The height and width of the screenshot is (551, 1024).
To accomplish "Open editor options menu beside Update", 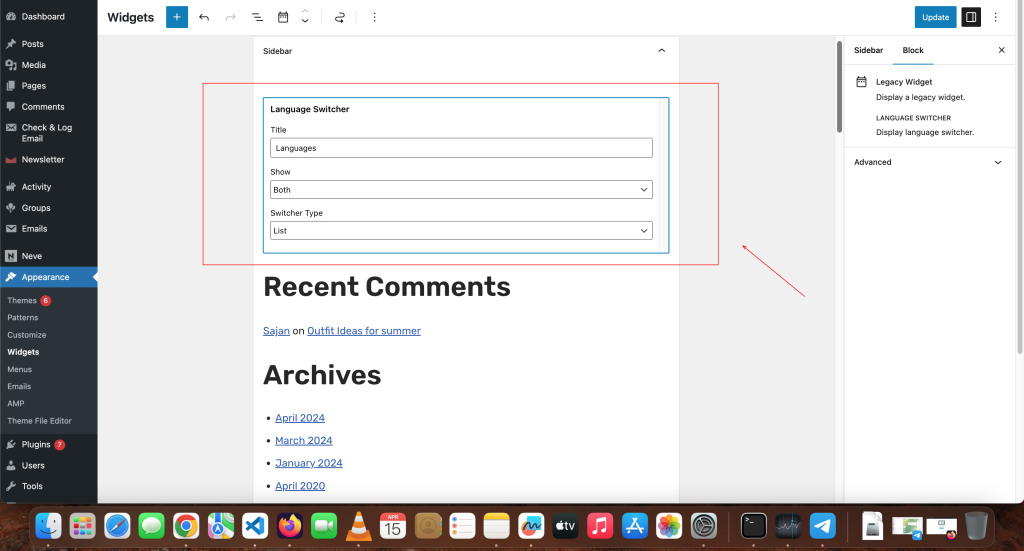I will point(995,18).
